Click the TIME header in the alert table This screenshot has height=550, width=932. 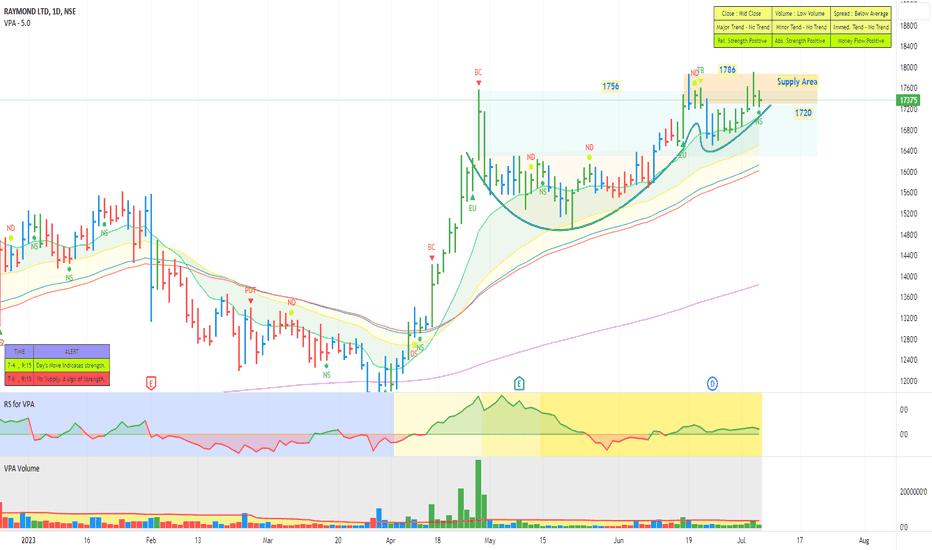tap(20, 351)
